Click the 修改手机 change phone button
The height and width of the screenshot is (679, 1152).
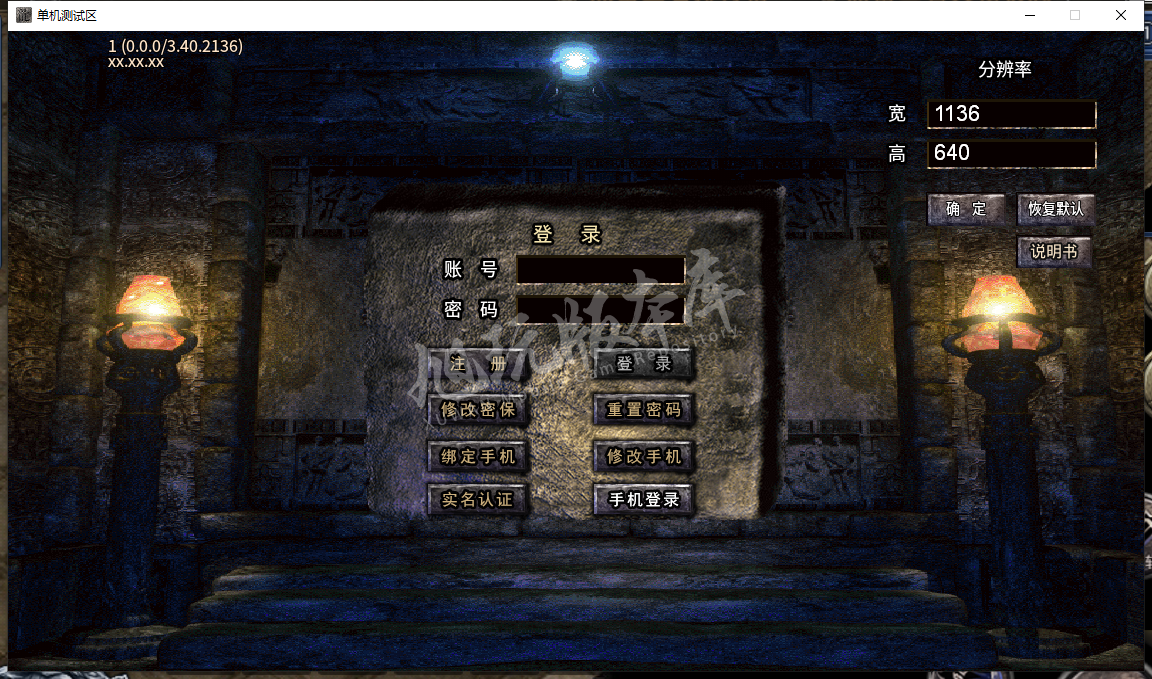coord(644,456)
